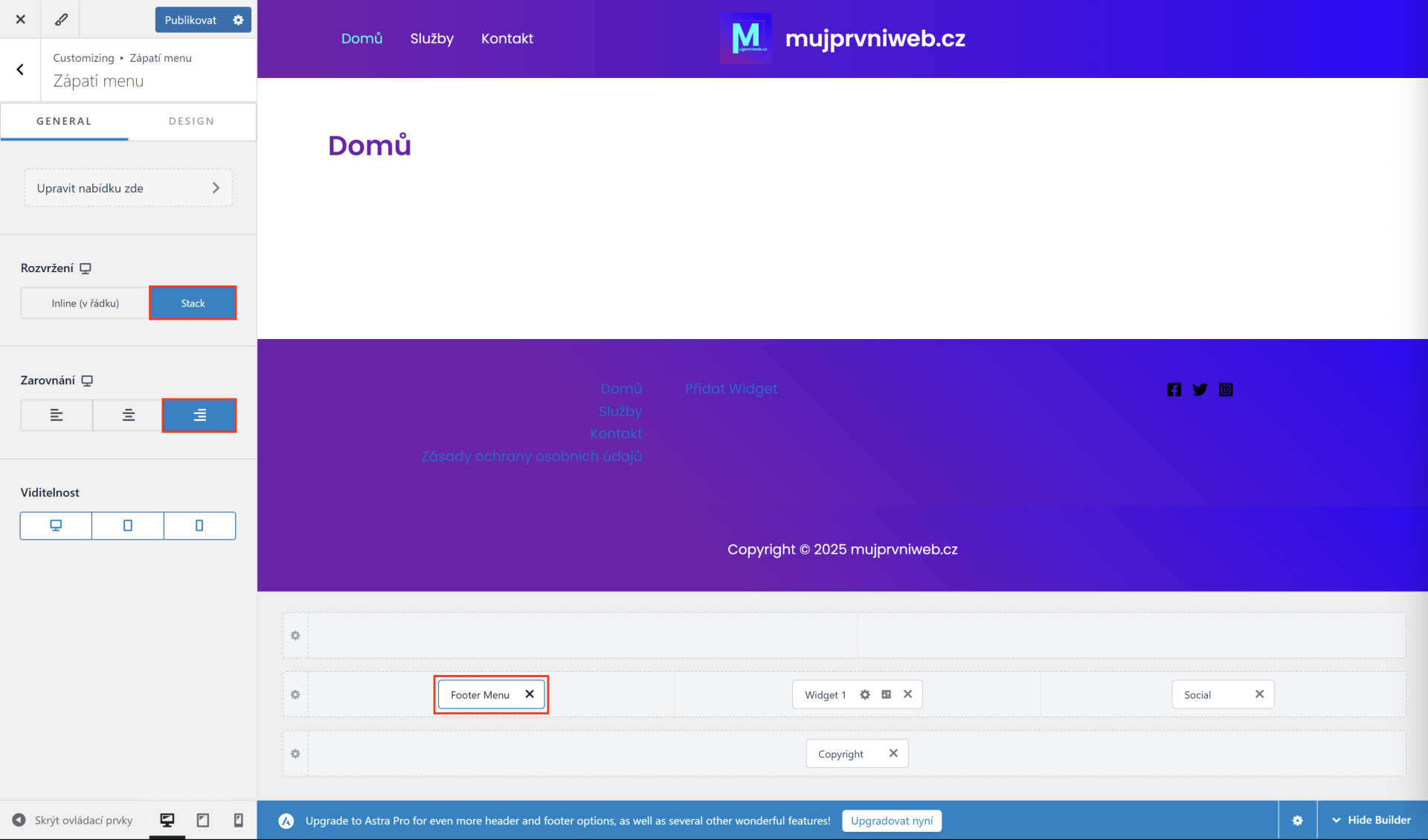Click the Instagram icon in footer preview

tap(1225, 389)
